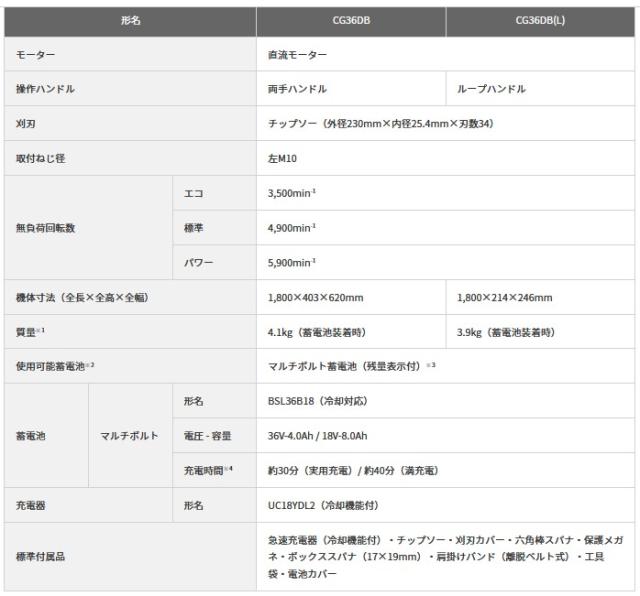The image size is (640, 596).
Task: Select the 取付ねじ径 label
Action: [40, 158]
